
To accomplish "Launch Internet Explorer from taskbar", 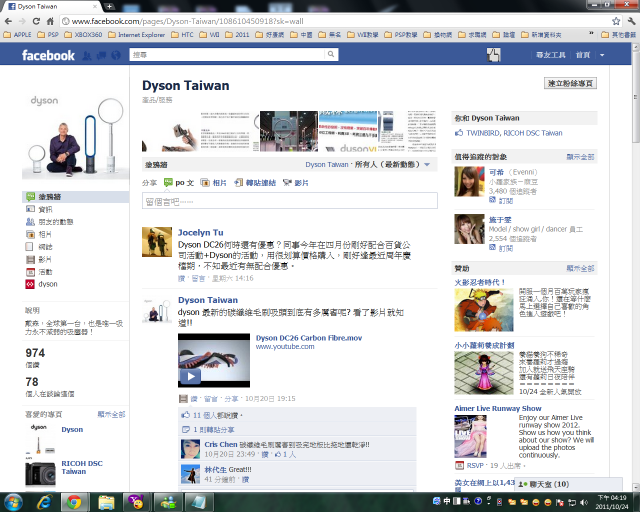I will click(x=44, y=502).
